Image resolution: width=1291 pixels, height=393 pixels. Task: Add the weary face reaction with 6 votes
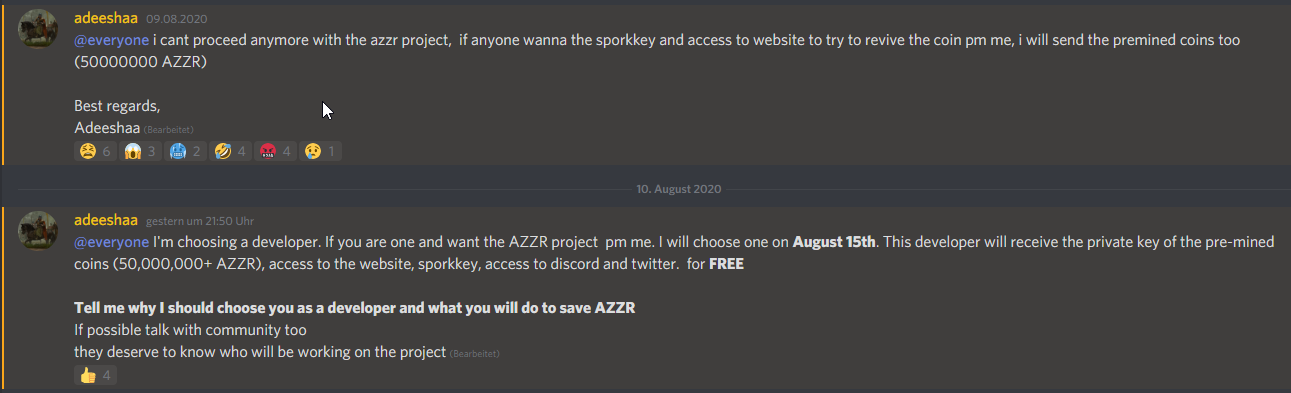point(96,152)
